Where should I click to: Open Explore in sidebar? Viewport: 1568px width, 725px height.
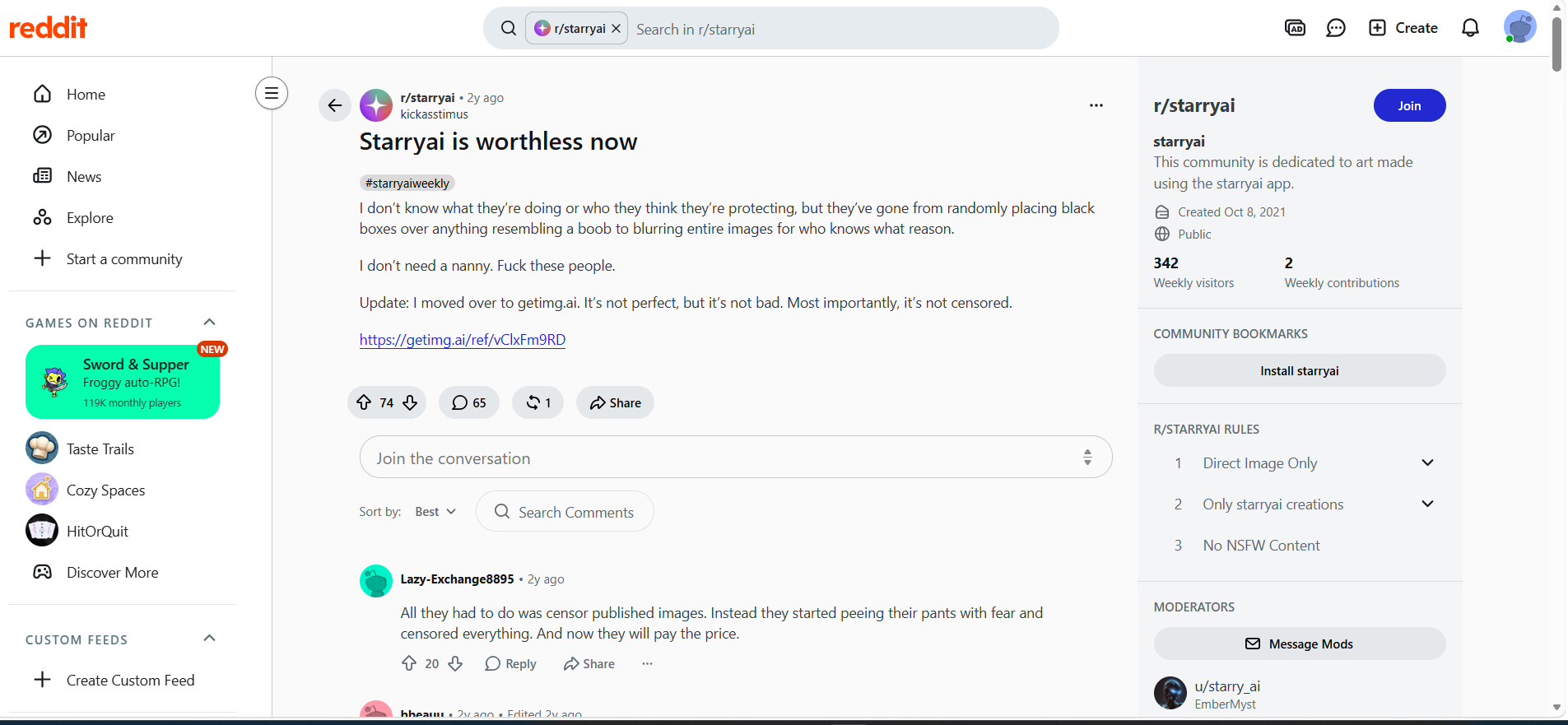coord(123,217)
